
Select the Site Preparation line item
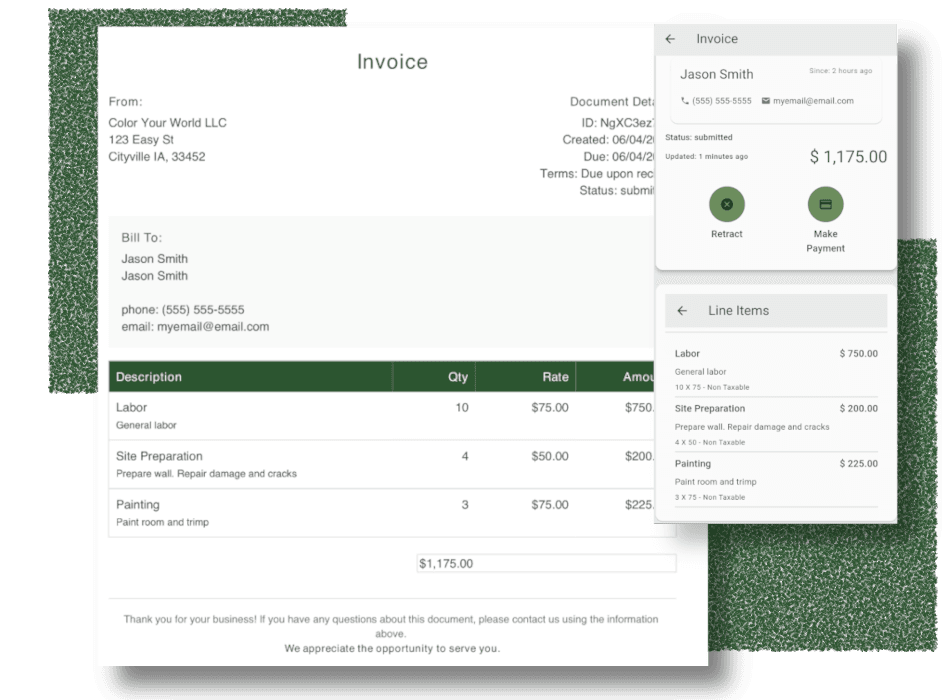[775, 424]
